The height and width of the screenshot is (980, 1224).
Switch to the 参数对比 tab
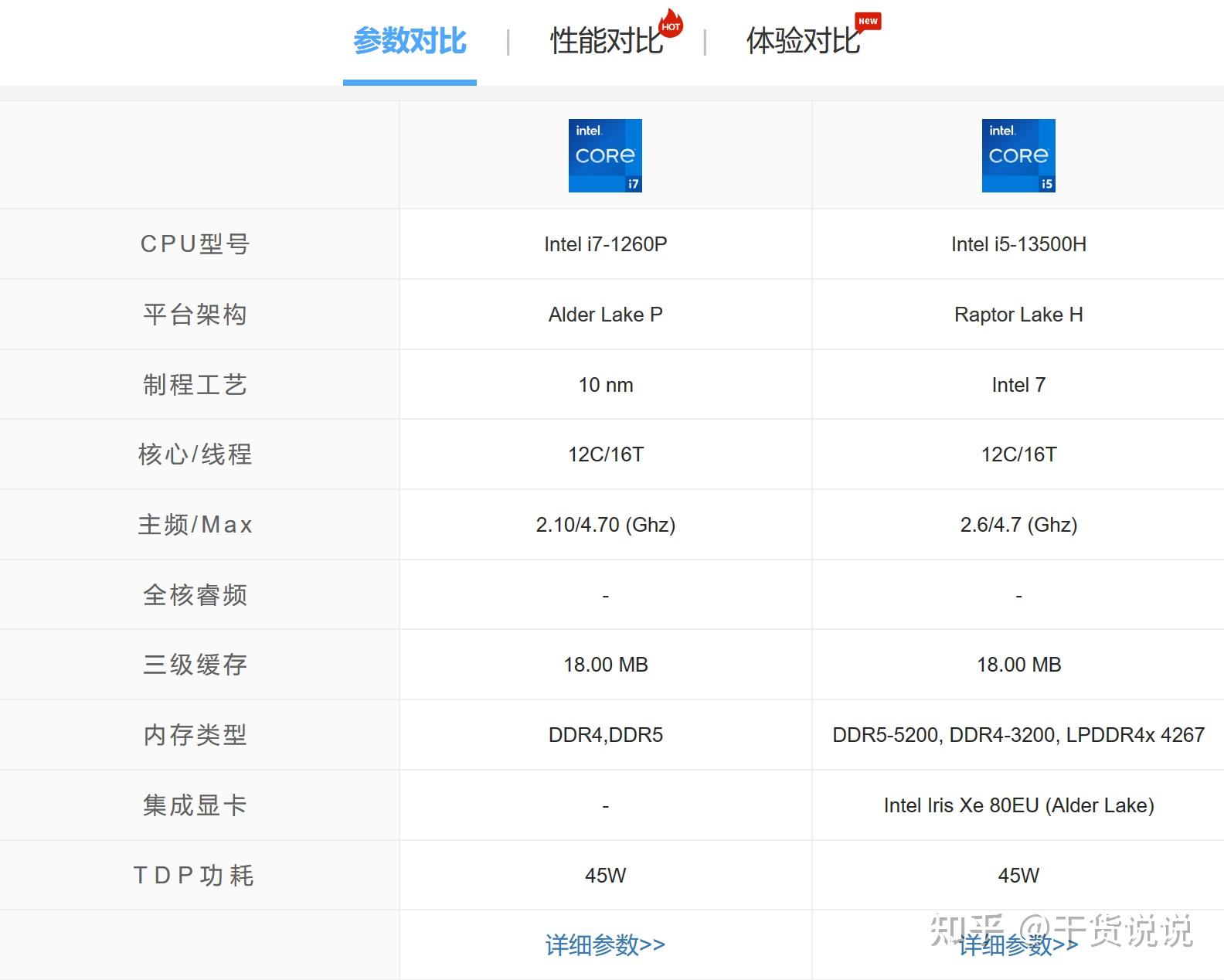click(x=410, y=41)
